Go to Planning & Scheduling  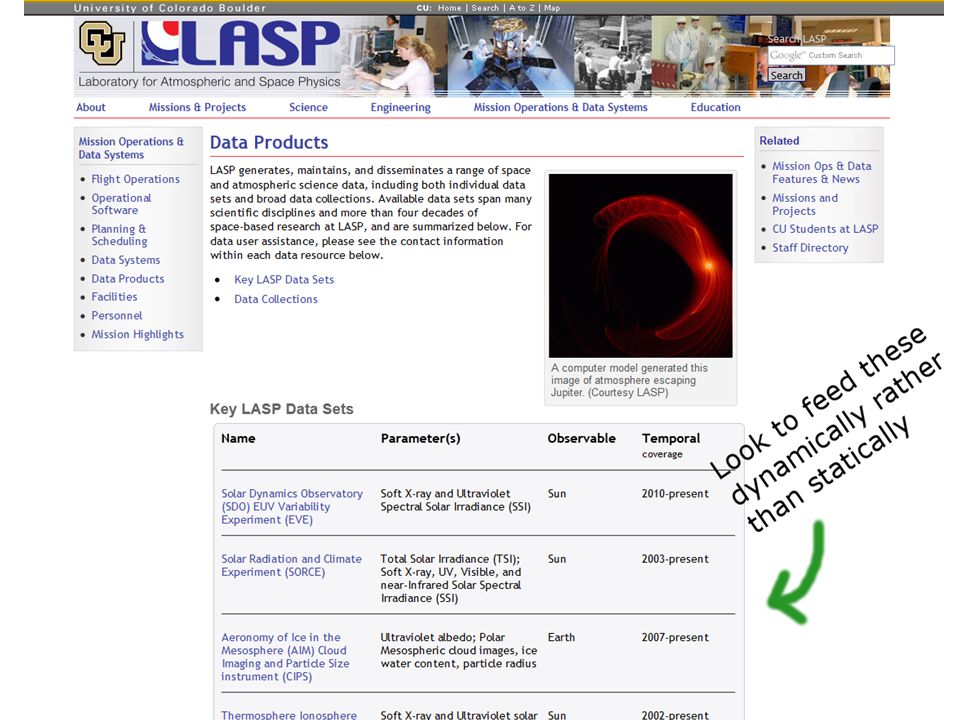(119, 235)
